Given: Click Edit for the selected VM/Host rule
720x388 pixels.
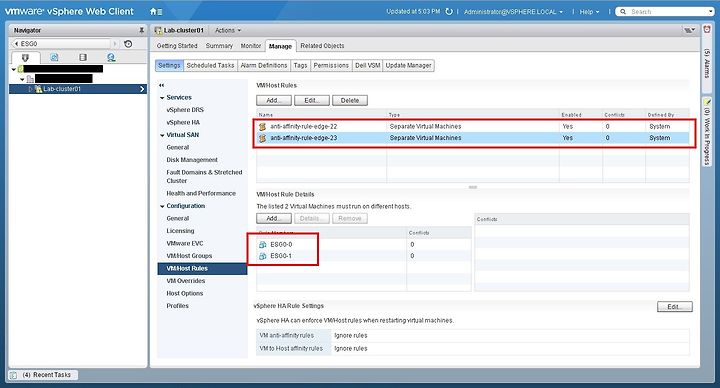Looking at the screenshot, I should [x=311, y=101].
